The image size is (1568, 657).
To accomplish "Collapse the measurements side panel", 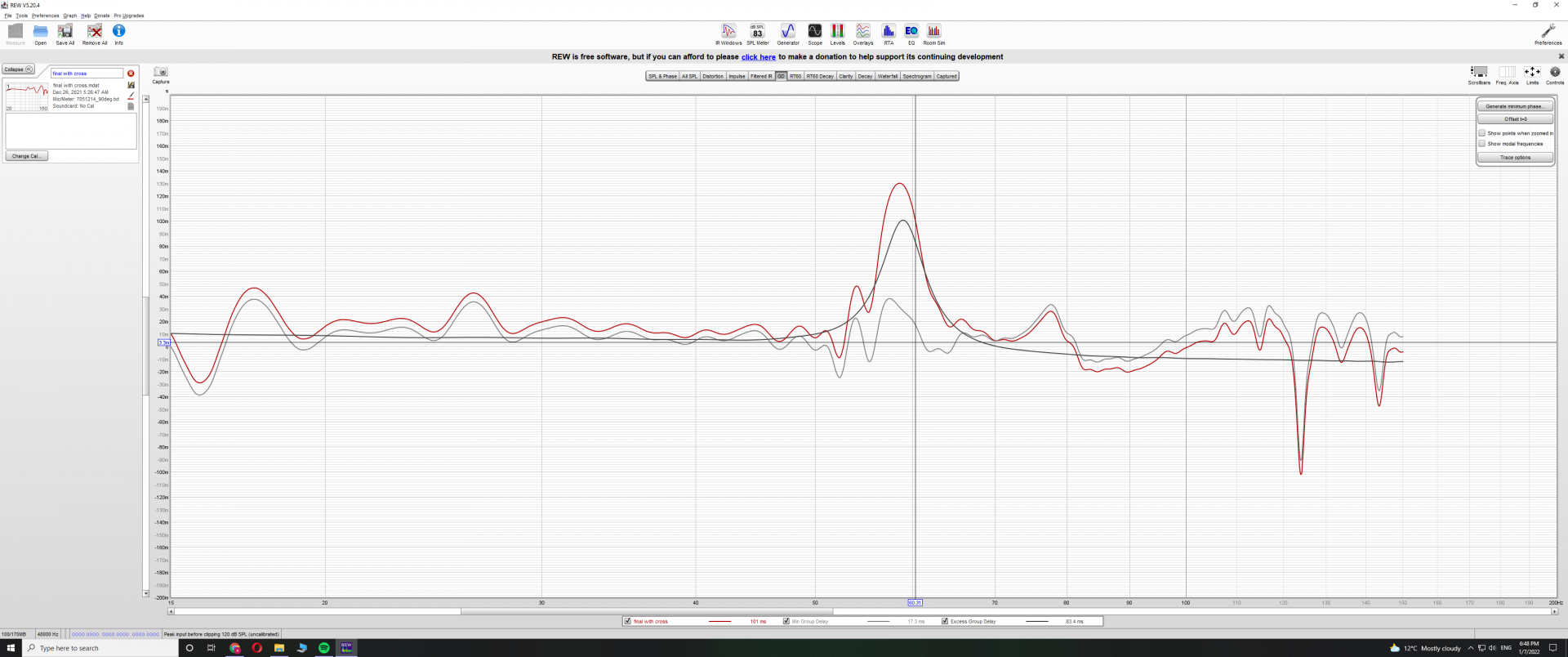I will point(18,69).
